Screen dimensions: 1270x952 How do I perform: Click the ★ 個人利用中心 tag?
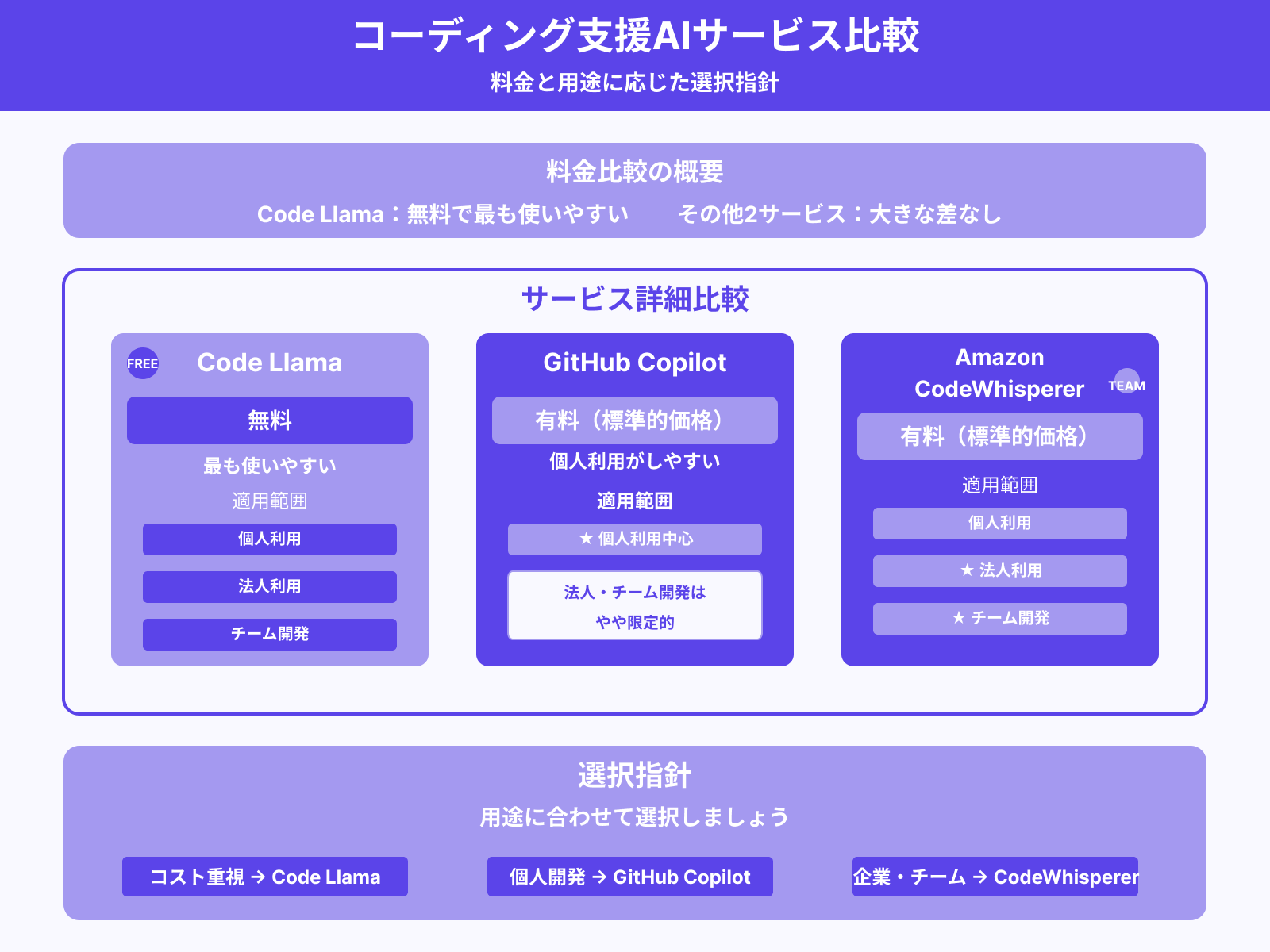pos(635,539)
